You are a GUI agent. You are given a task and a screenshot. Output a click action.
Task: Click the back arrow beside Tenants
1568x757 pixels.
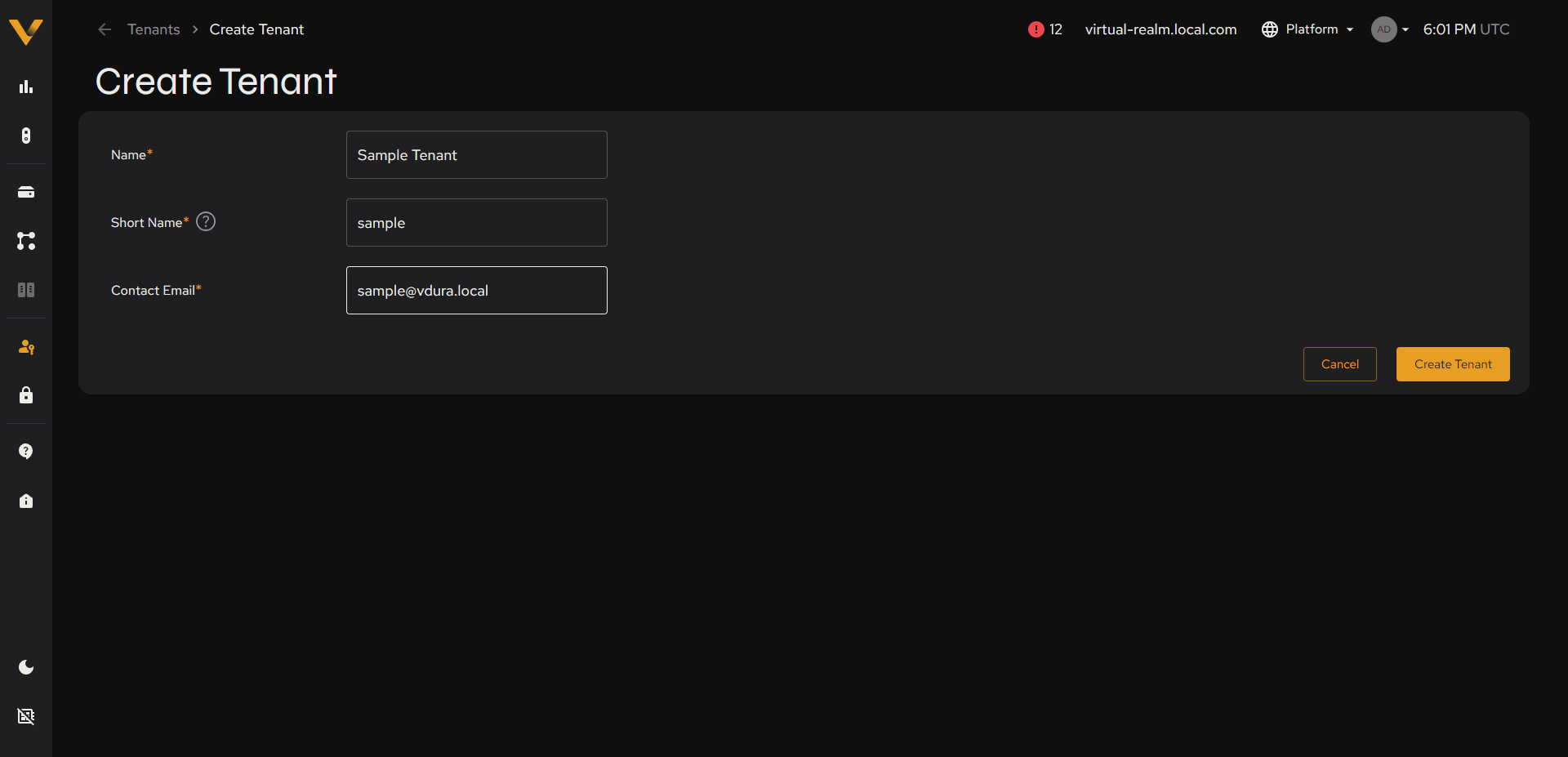point(105,29)
